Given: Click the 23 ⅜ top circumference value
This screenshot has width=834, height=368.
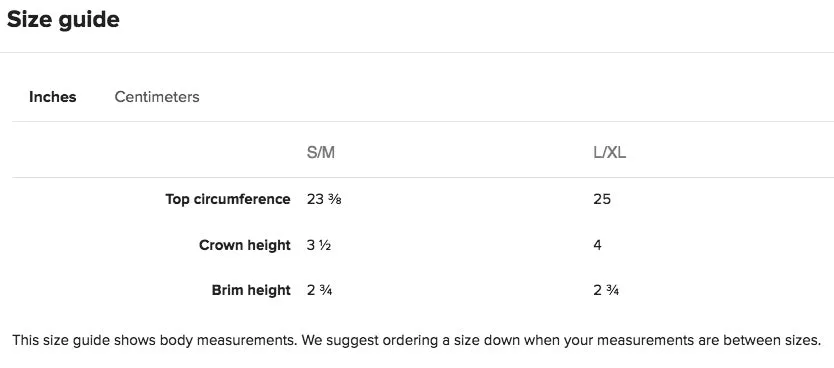Looking at the screenshot, I should pyautogui.click(x=324, y=199).
